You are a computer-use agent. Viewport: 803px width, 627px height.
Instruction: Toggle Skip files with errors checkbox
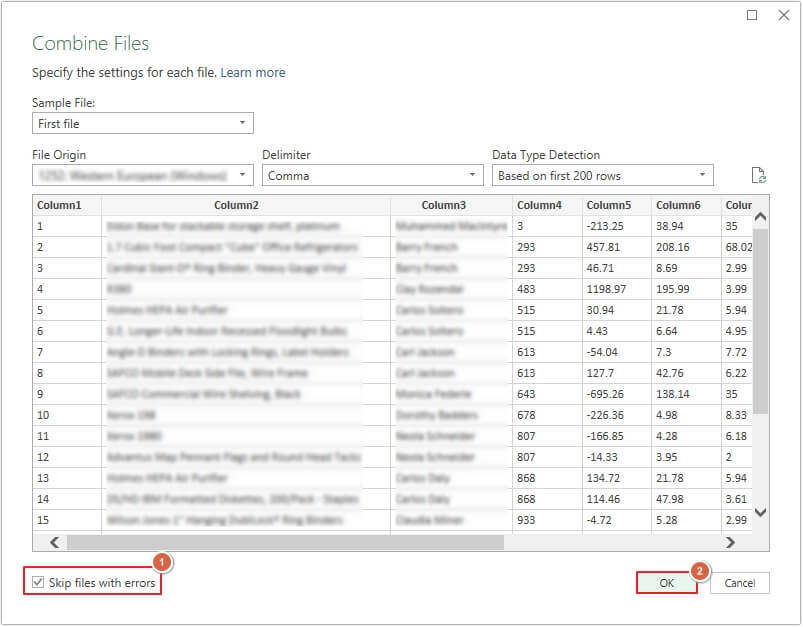pos(39,583)
